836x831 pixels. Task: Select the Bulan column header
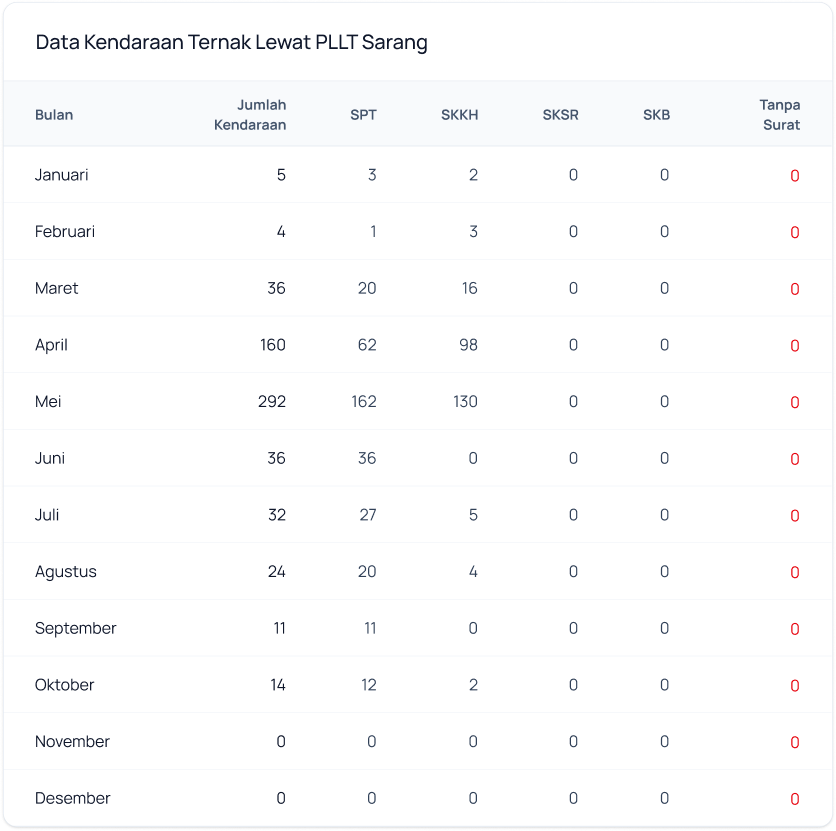(x=54, y=114)
